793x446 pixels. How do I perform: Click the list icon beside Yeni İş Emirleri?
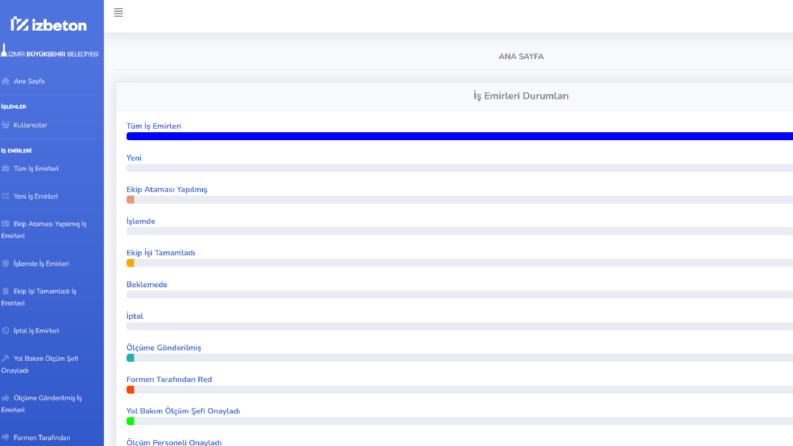(6, 196)
